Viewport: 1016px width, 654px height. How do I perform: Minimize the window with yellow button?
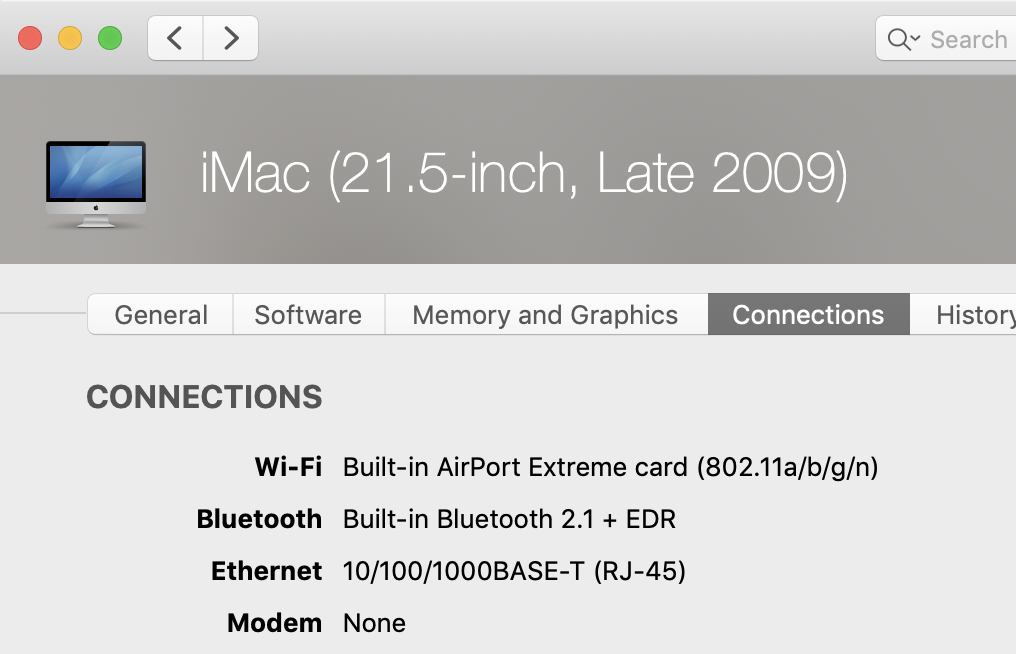coord(70,39)
